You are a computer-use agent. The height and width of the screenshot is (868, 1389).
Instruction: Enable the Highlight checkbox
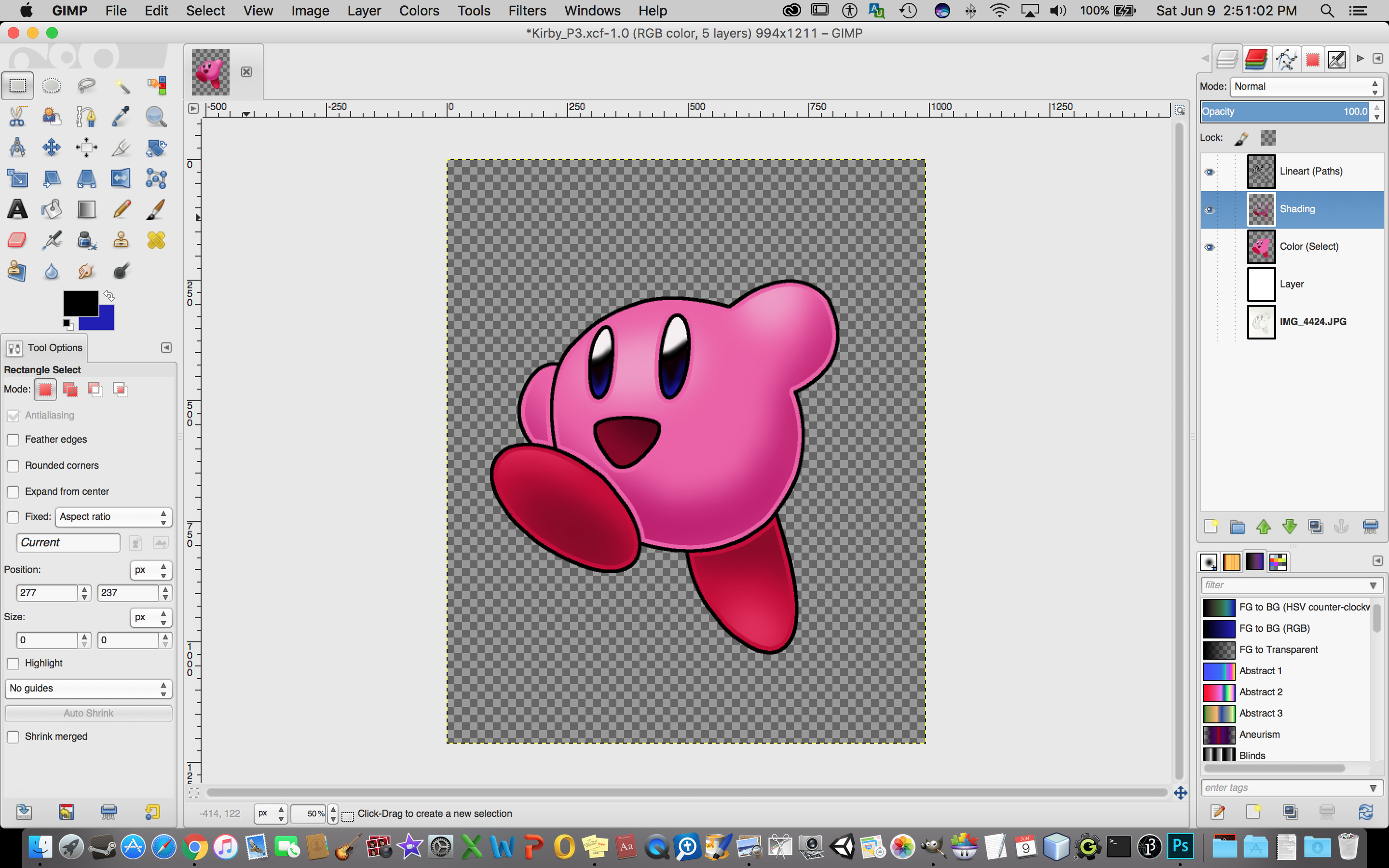(13, 664)
